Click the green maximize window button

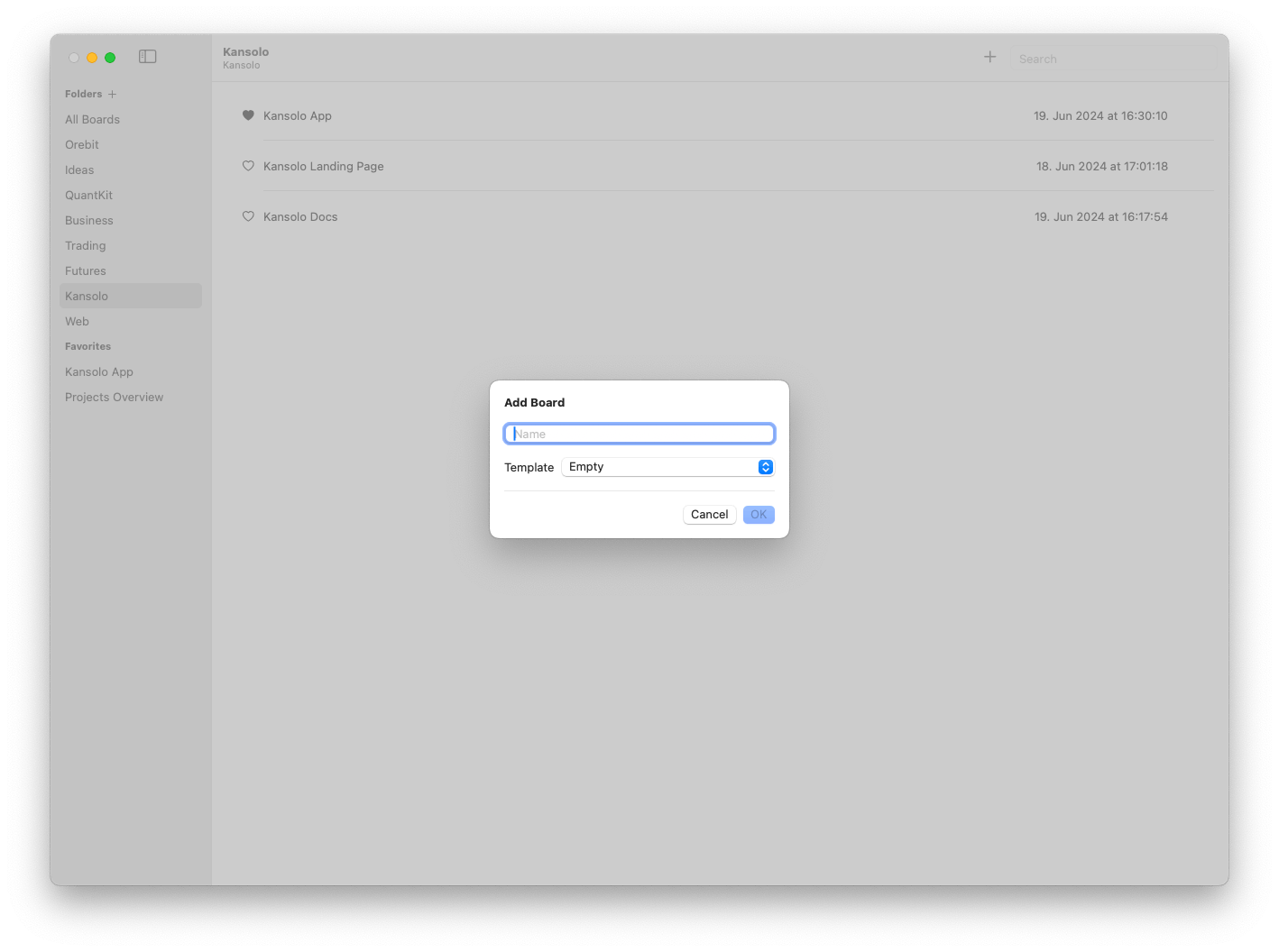click(x=110, y=58)
